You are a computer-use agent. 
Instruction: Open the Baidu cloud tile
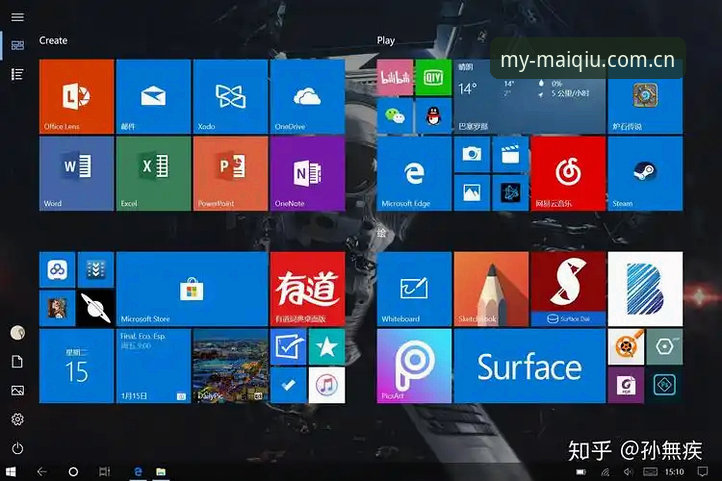click(57, 270)
